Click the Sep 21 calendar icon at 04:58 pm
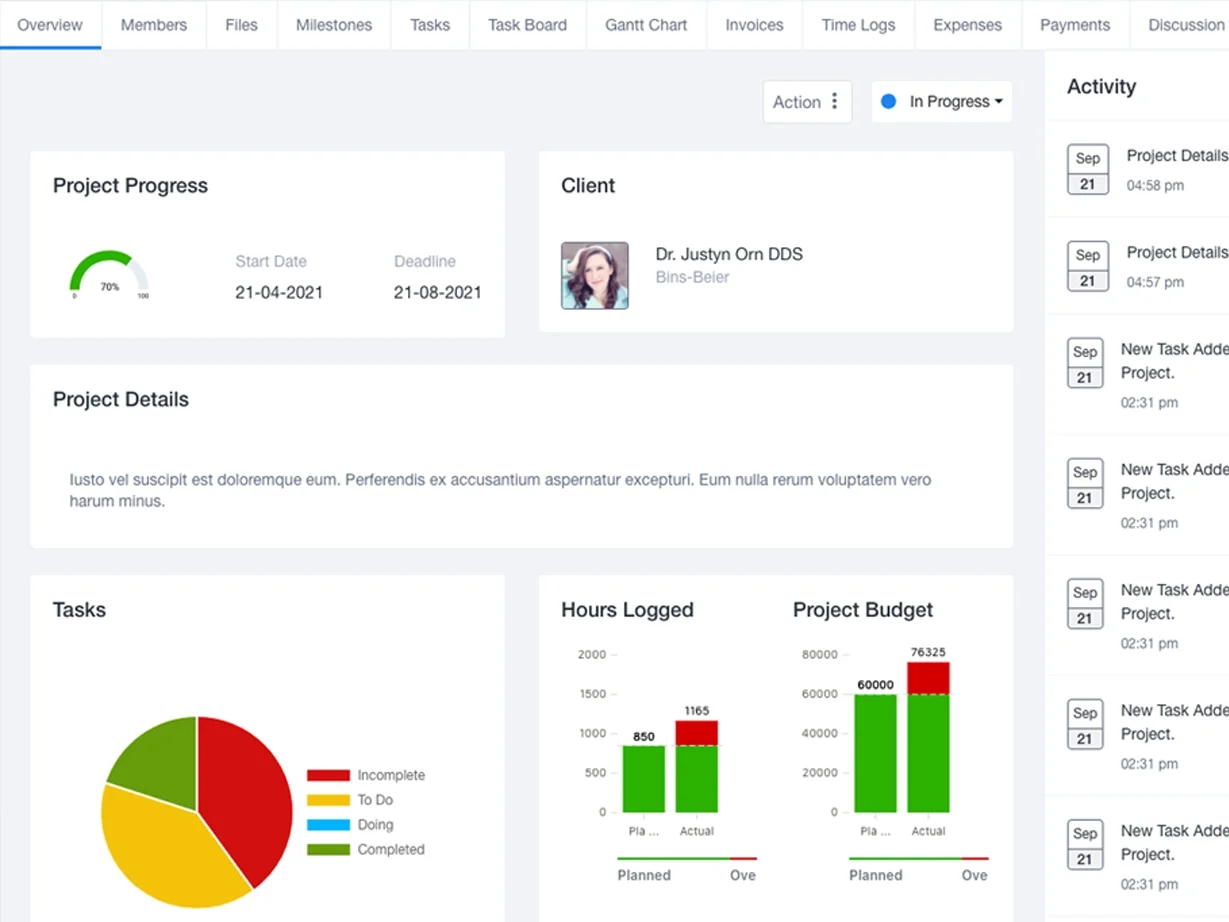The width and height of the screenshot is (1229, 922). 1087,170
